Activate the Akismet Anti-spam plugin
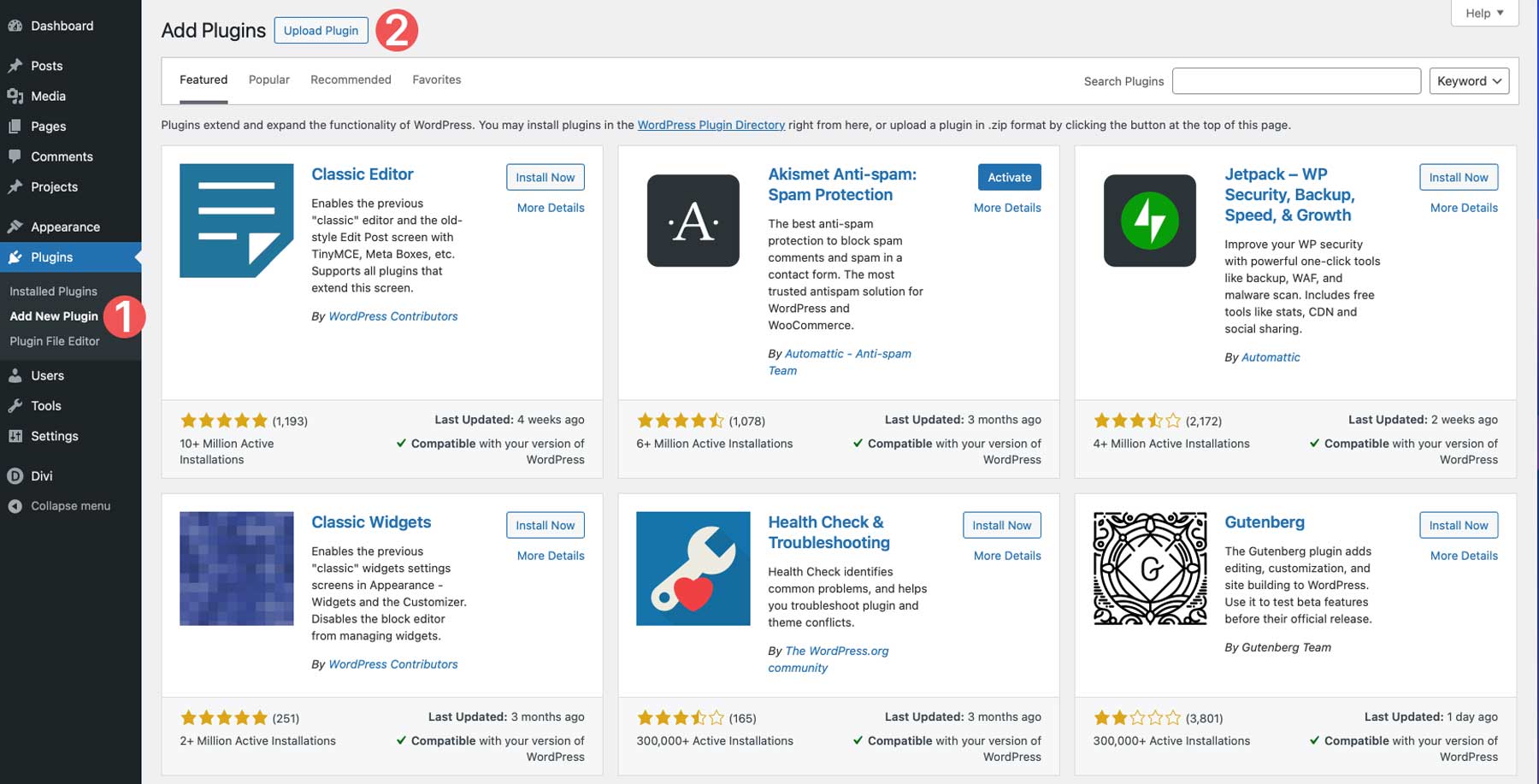Image resolution: width=1539 pixels, height=784 pixels. pos(1010,178)
